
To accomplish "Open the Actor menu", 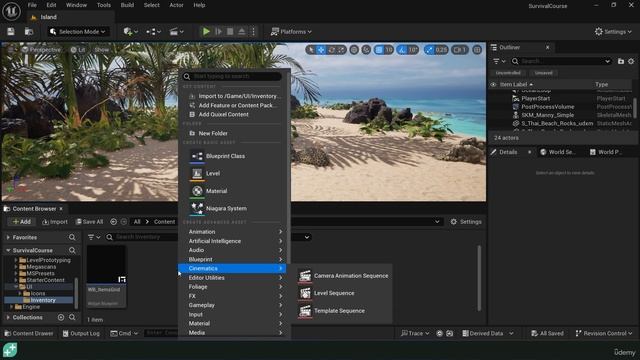I will tap(176, 5).
